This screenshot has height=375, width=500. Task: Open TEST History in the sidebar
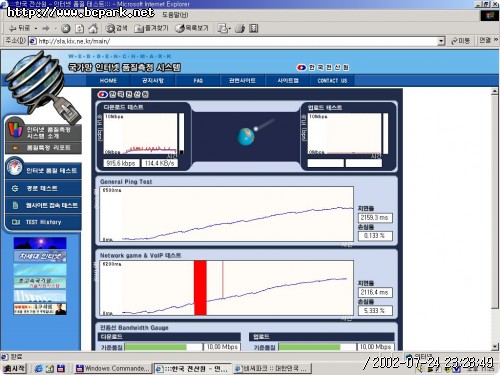click(43, 222)
